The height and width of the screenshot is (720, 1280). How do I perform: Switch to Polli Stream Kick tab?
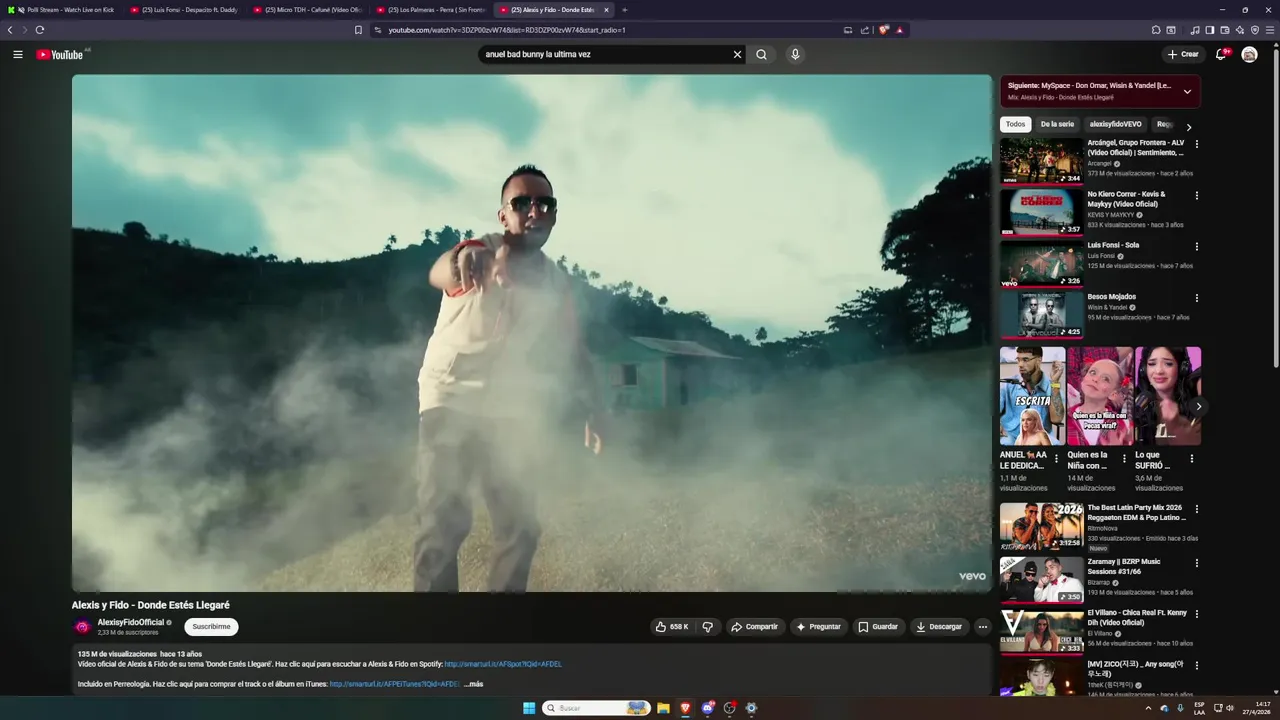[x=62, y=10]
